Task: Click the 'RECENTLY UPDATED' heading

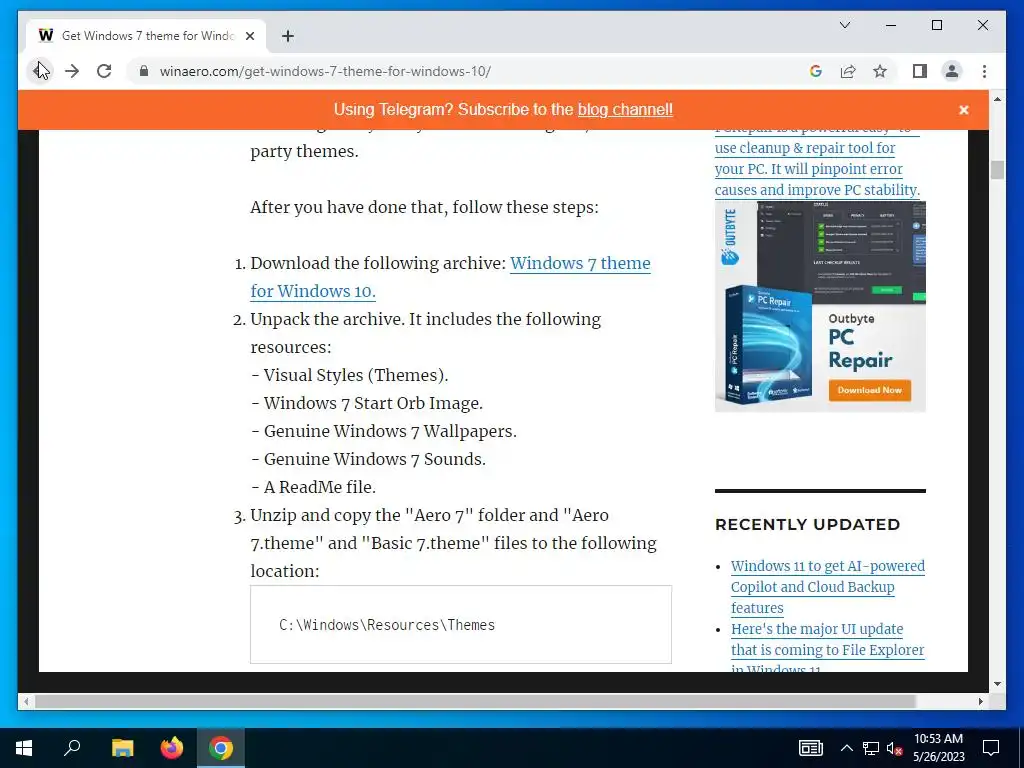Action: point(807,524)
